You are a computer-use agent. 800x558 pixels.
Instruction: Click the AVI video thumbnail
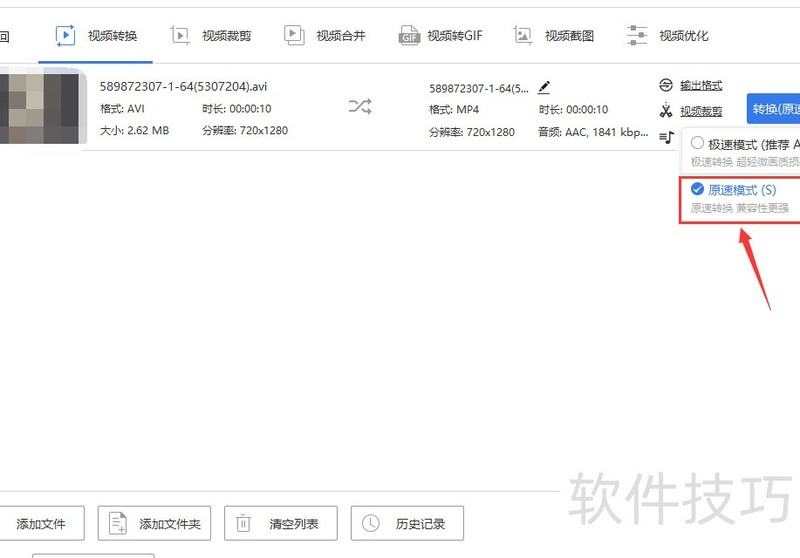click(x=42, y=109)
